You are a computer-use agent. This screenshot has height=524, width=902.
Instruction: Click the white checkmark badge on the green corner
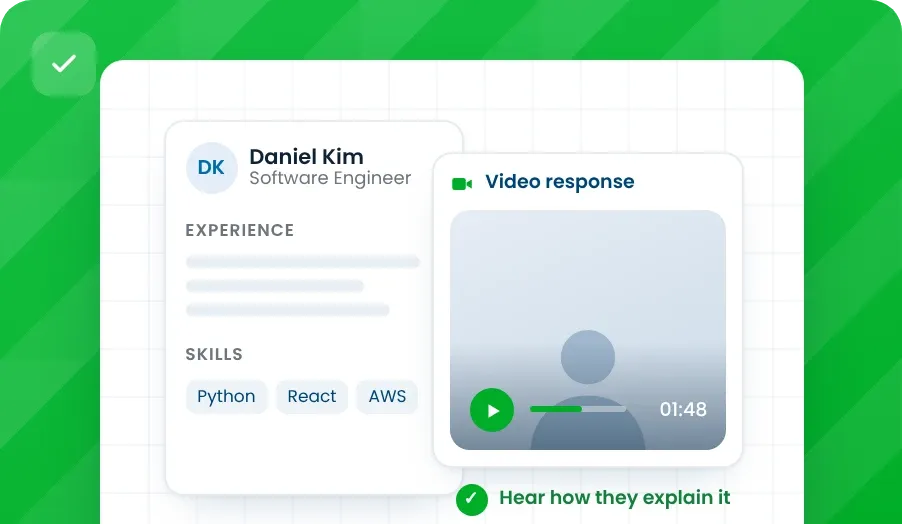click(64, 63)
